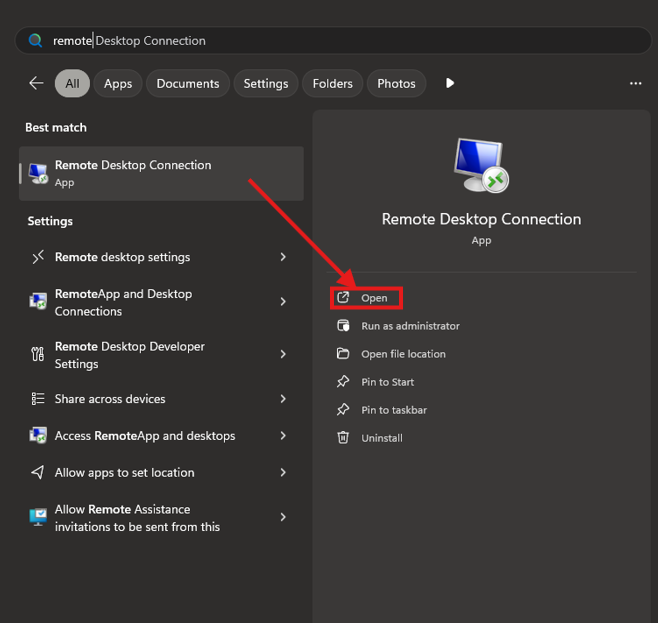Expand Allow apps to set location chevron

283,472
